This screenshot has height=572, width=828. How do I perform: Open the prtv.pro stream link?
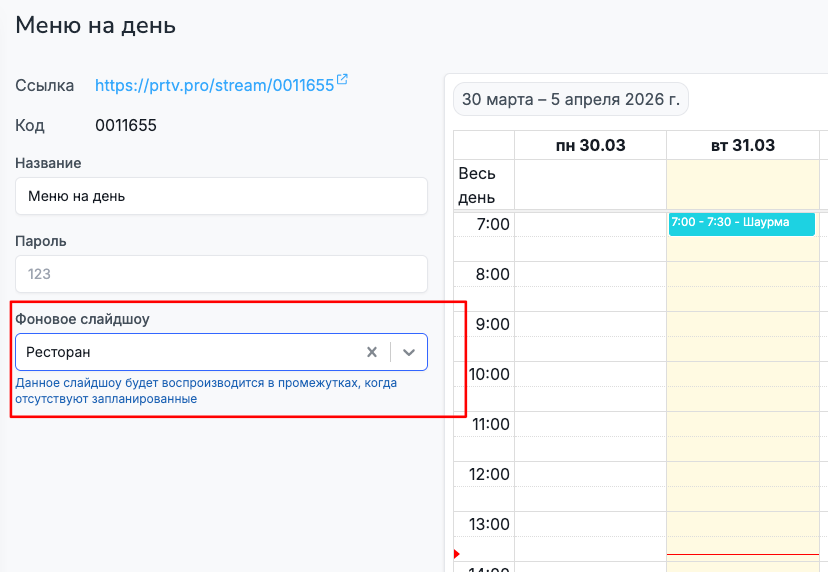point(214,85)
